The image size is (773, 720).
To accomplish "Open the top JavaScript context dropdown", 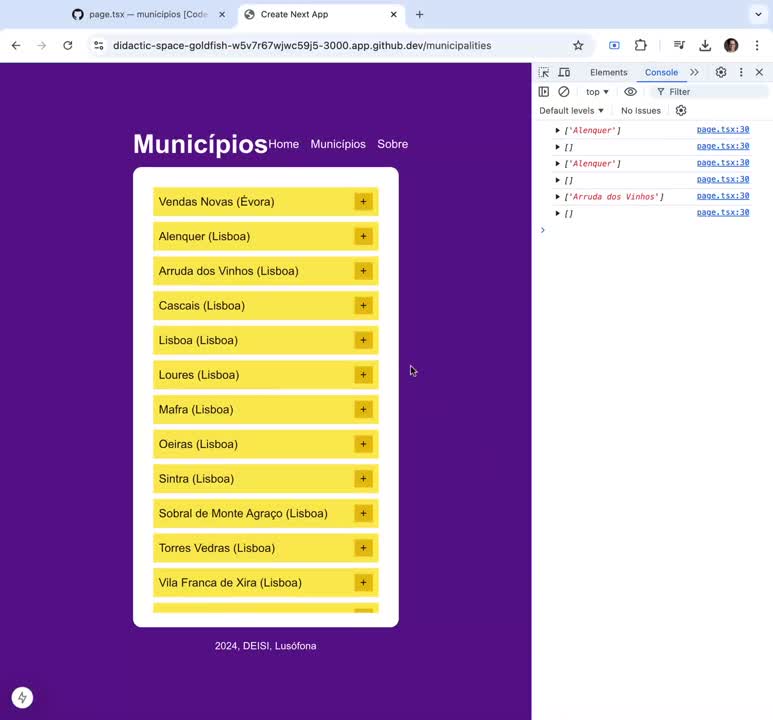I will click(597, 92).
